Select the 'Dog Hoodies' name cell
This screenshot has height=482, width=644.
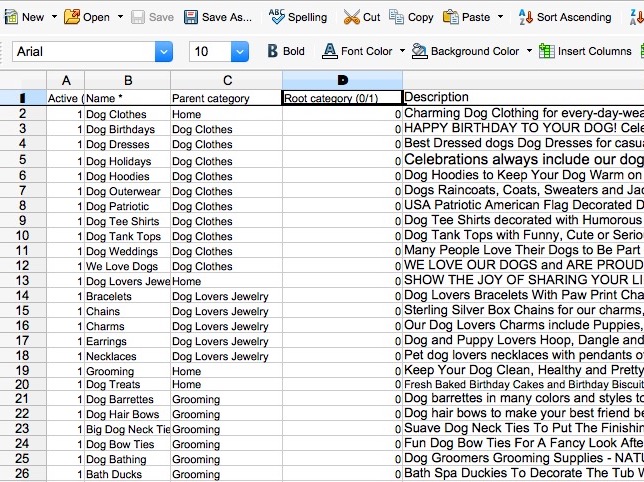128,176
